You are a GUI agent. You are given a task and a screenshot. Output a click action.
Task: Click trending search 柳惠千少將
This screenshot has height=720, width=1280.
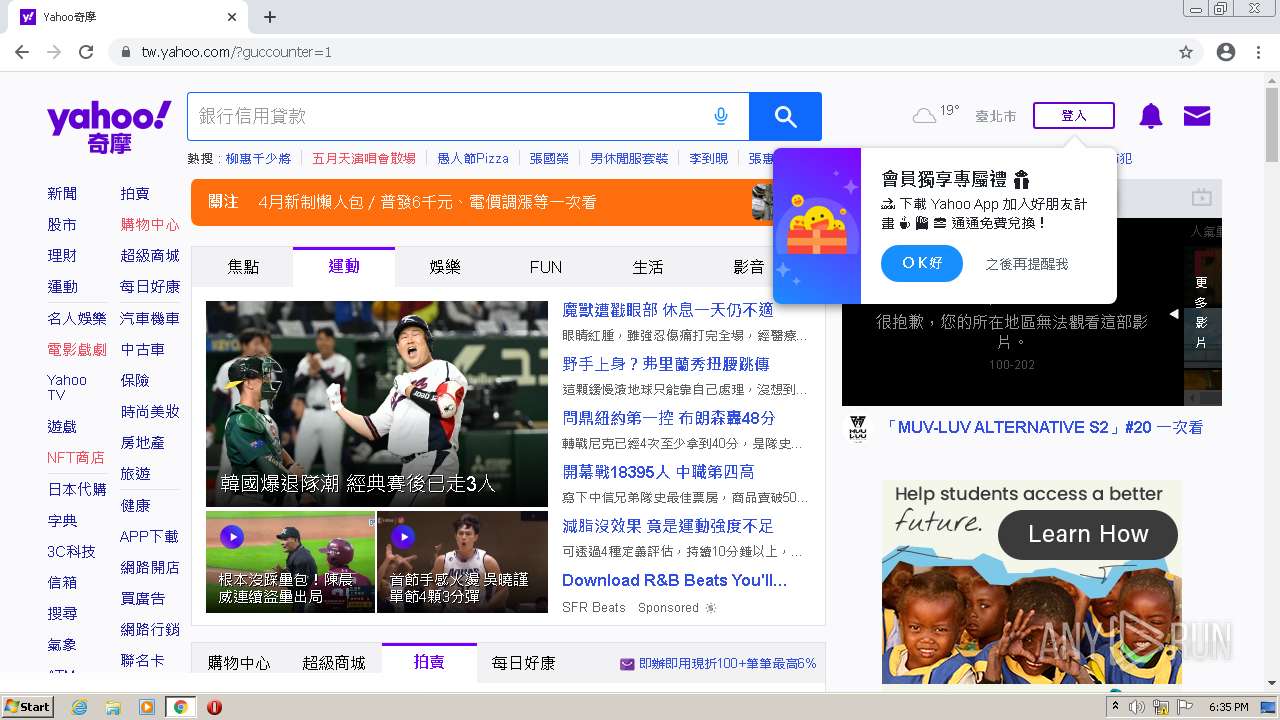(258, 159)
